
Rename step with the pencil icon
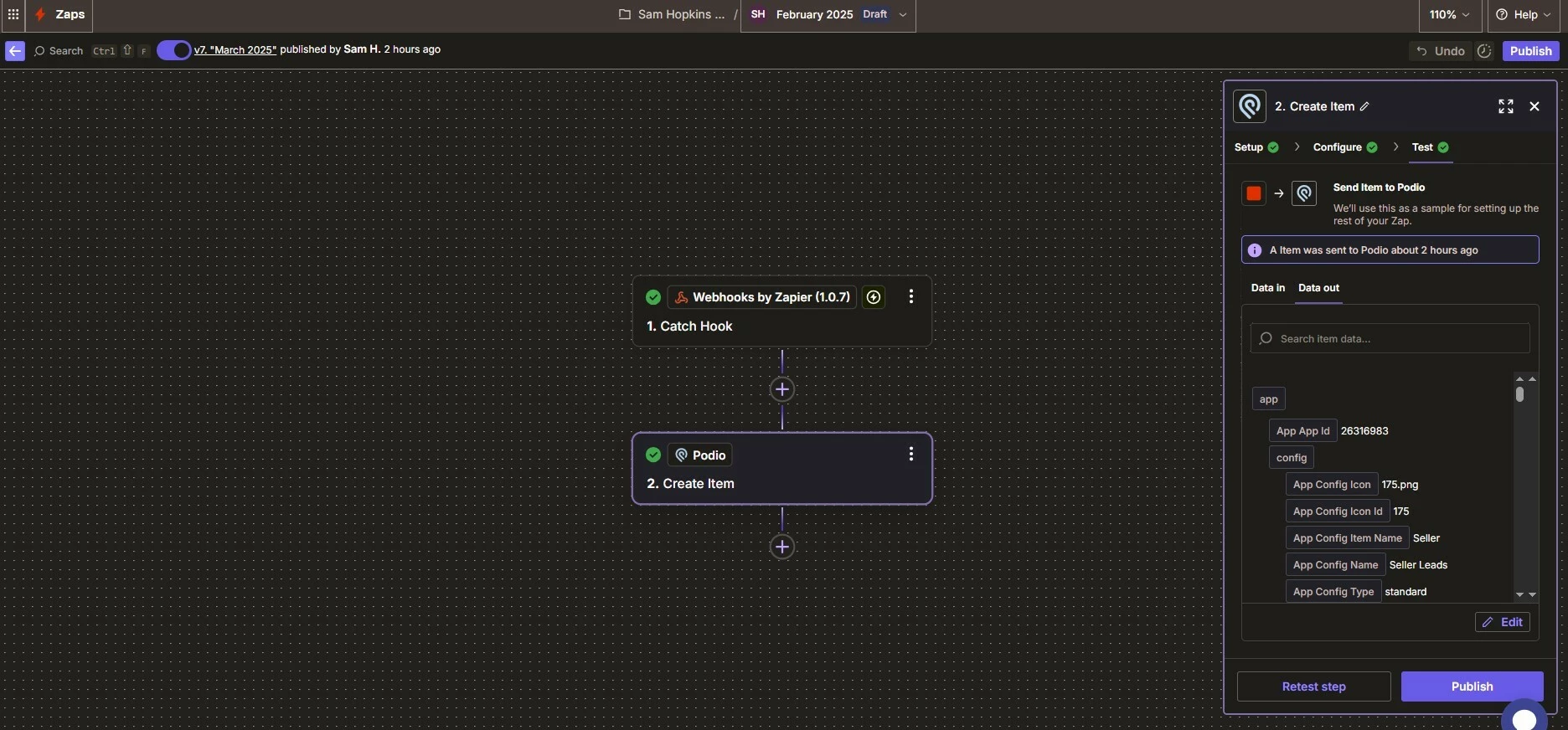(1364, 106)
